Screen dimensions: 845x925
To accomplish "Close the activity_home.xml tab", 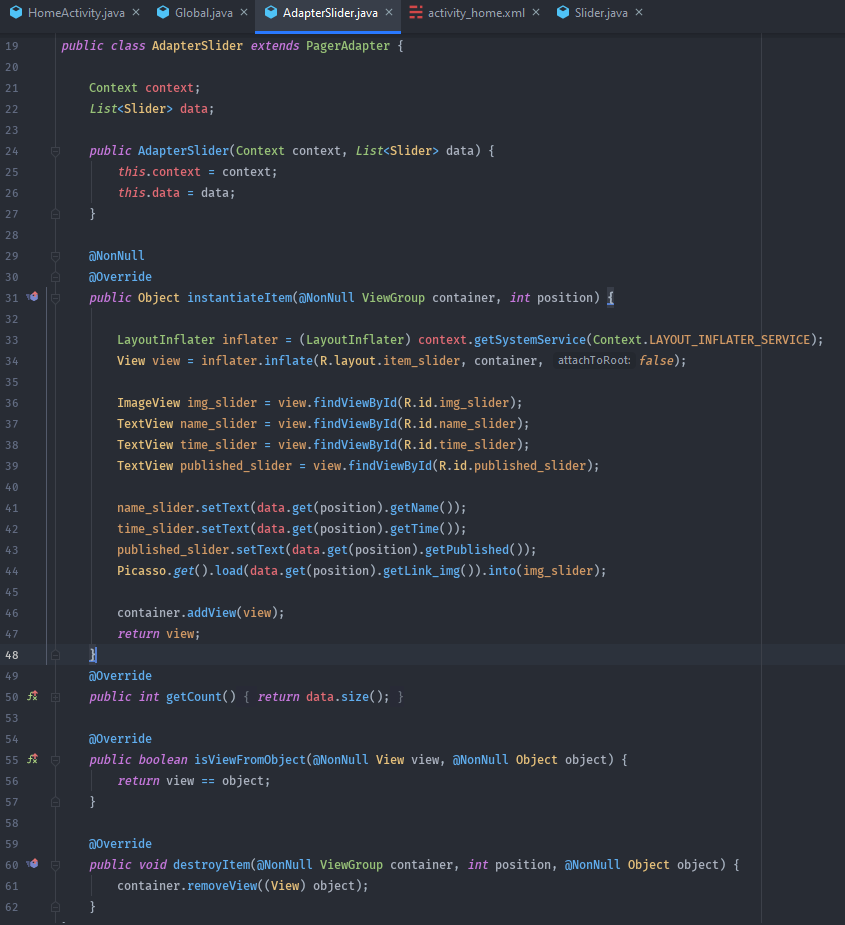I will point(536,12).
